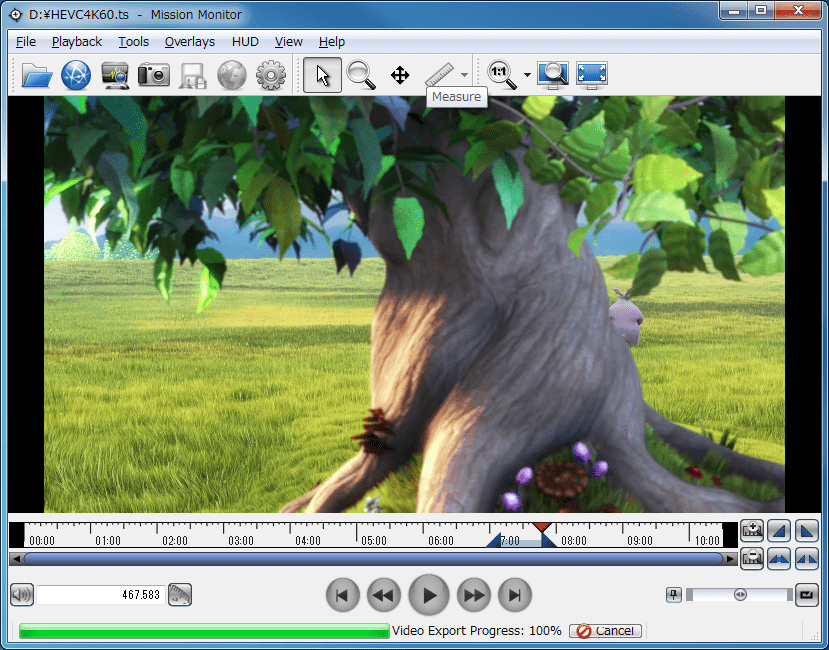Click the playback speed slider
Viewport: 829px width, 650px height.
click(x=739, y=595)
